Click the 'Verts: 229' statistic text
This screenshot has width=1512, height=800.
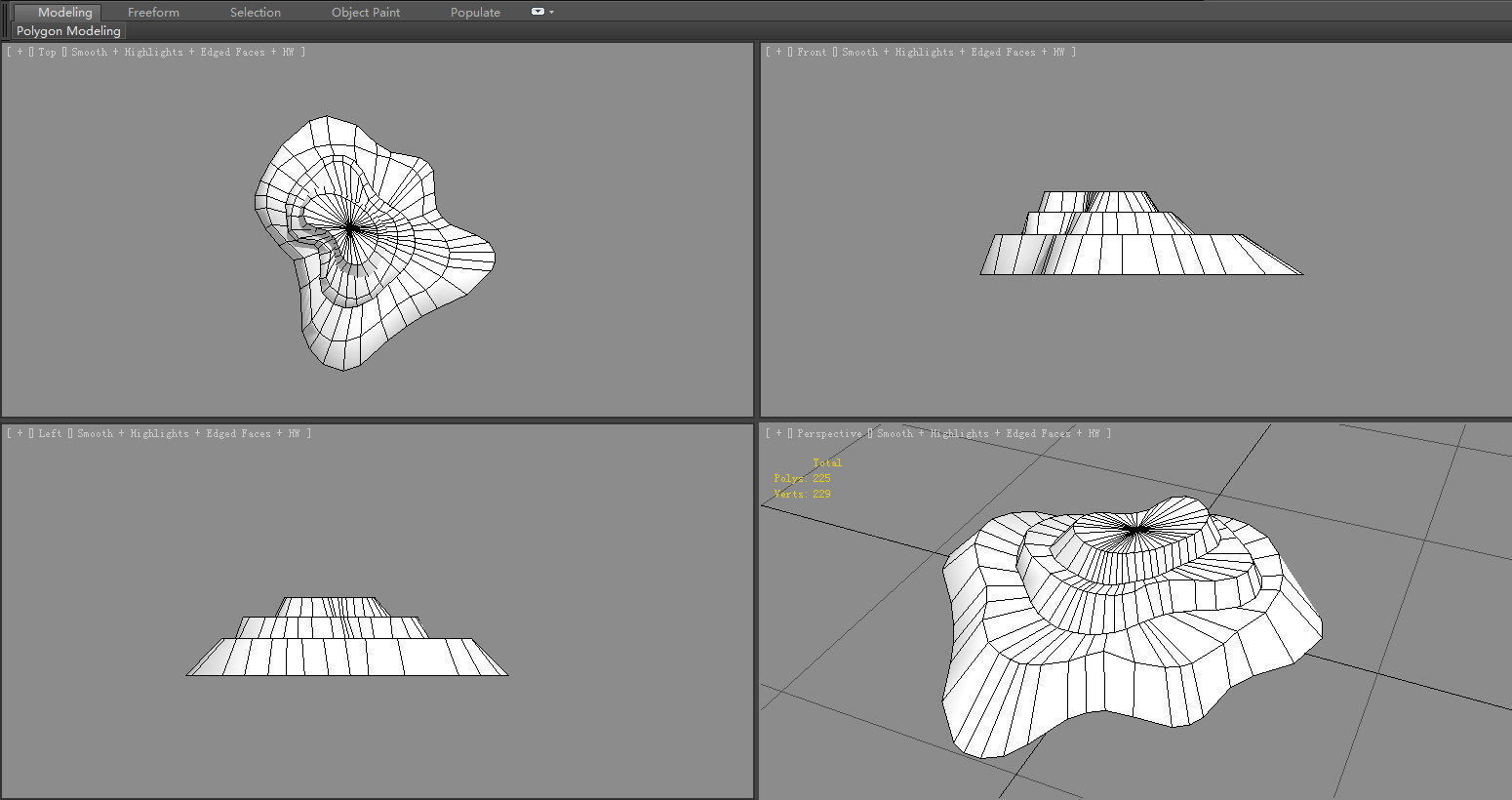click(802, 494)
